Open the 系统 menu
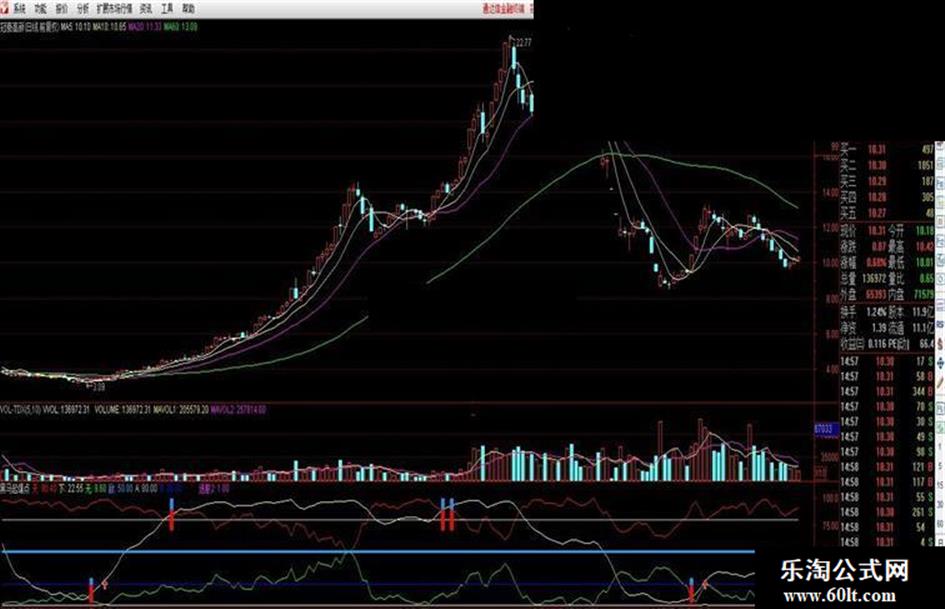 pyautogui.click(x=19, y=8)
